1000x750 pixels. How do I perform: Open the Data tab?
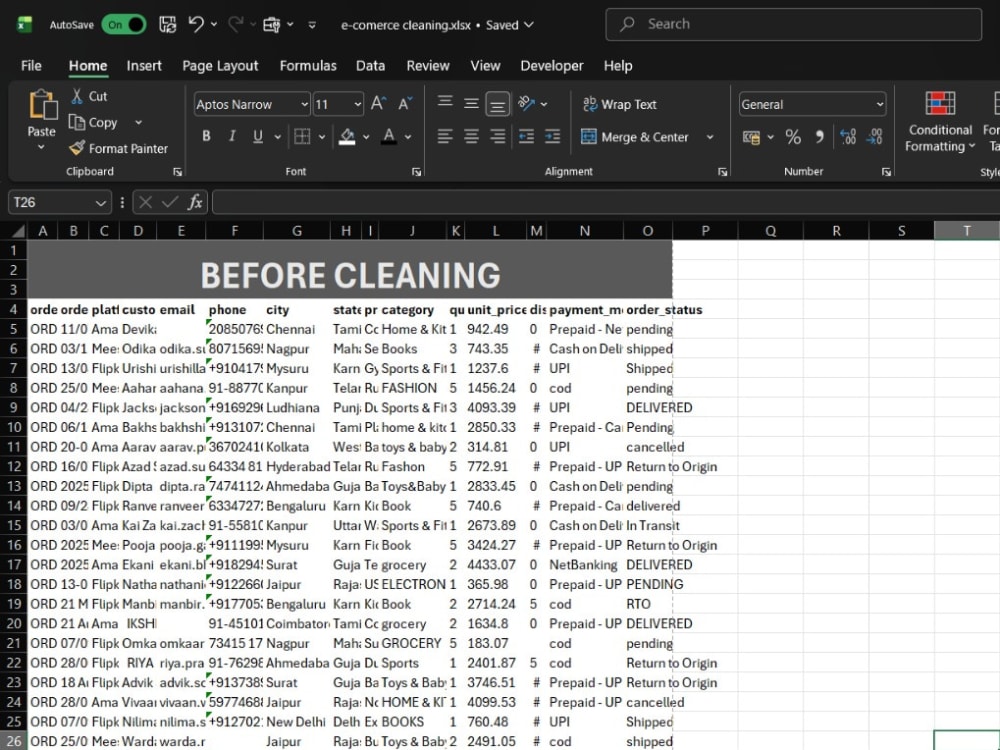[x=370, y=66]
